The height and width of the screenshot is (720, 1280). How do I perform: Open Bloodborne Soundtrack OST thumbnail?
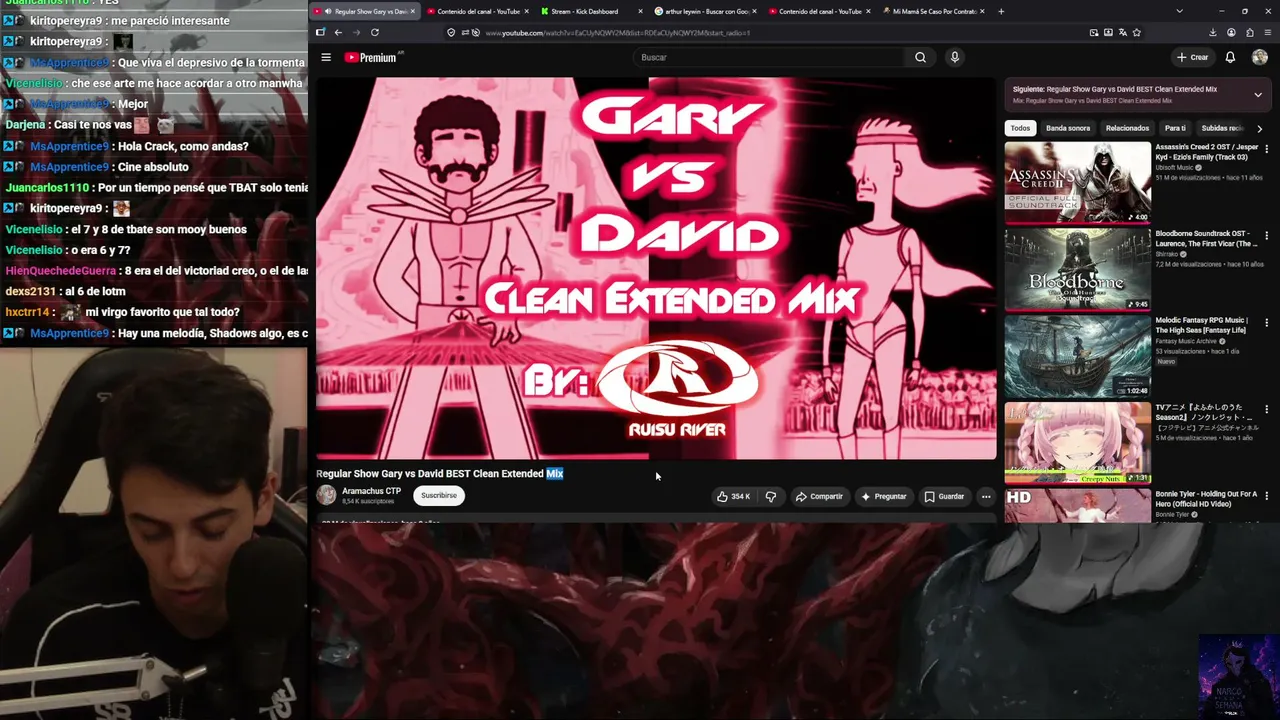[x=1078, y=269]
